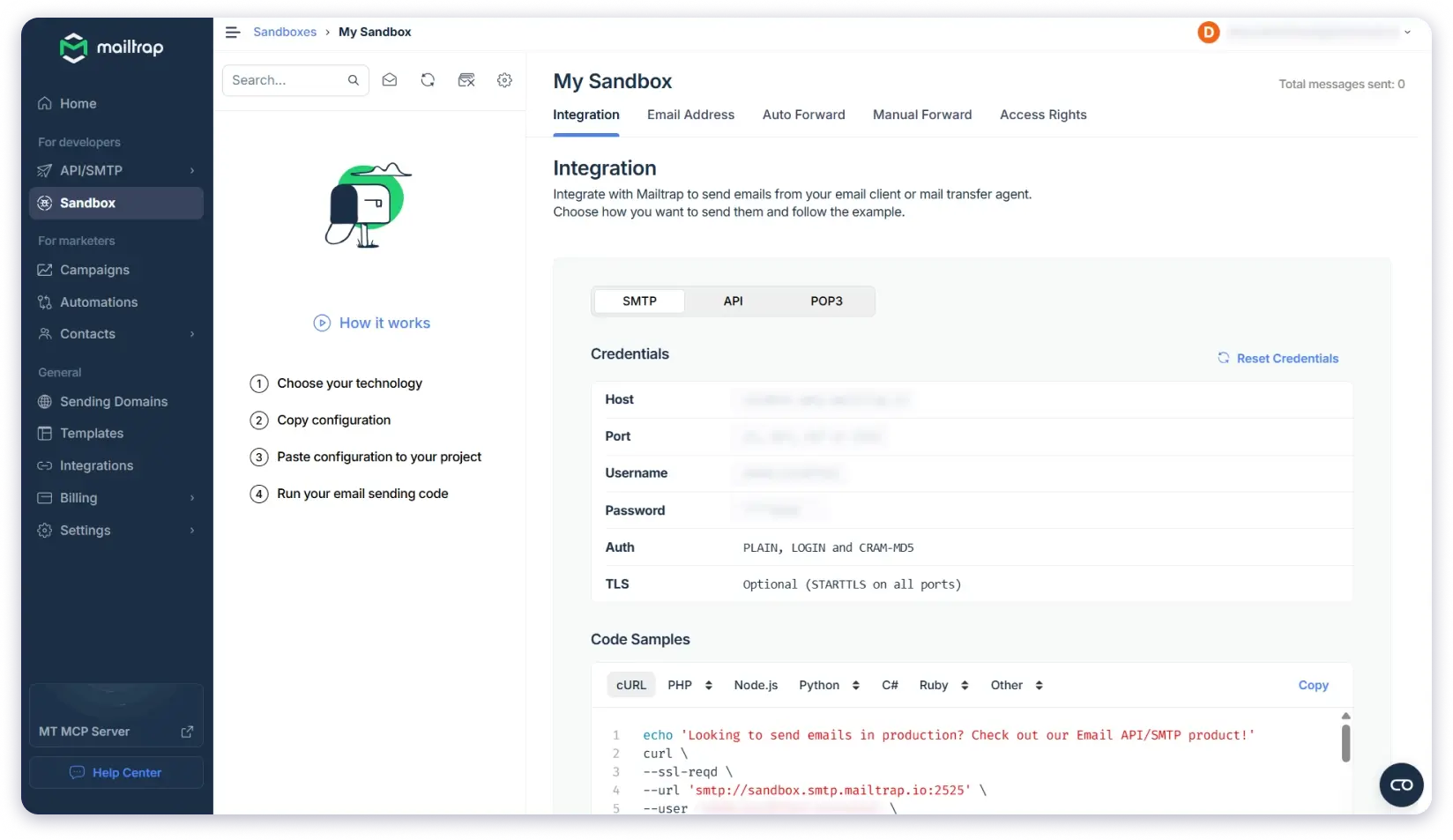Click the search magnifier icon

[x=354, y=80]
